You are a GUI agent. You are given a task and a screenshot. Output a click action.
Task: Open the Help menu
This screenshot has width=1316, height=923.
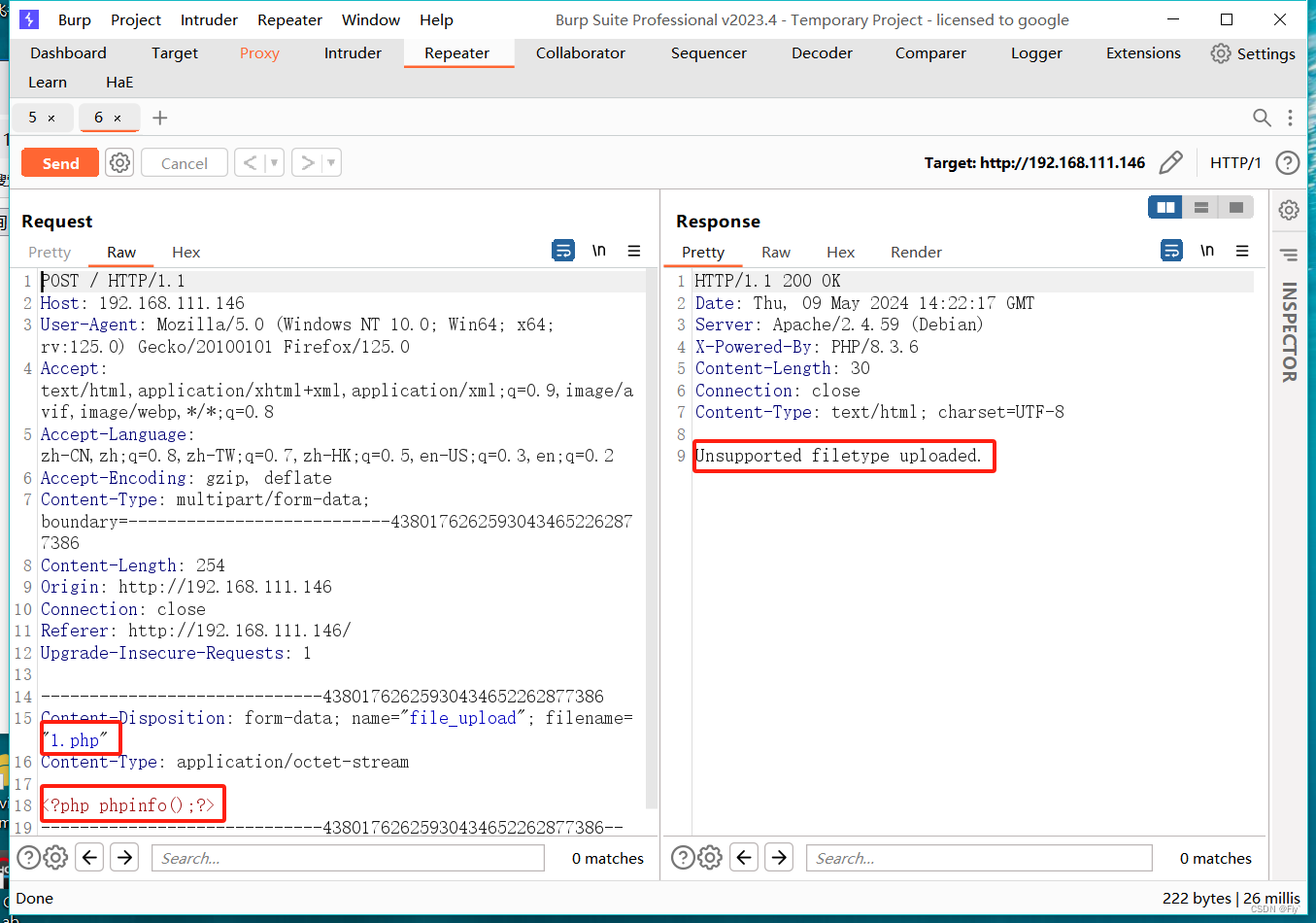click(x=436, y=19)
